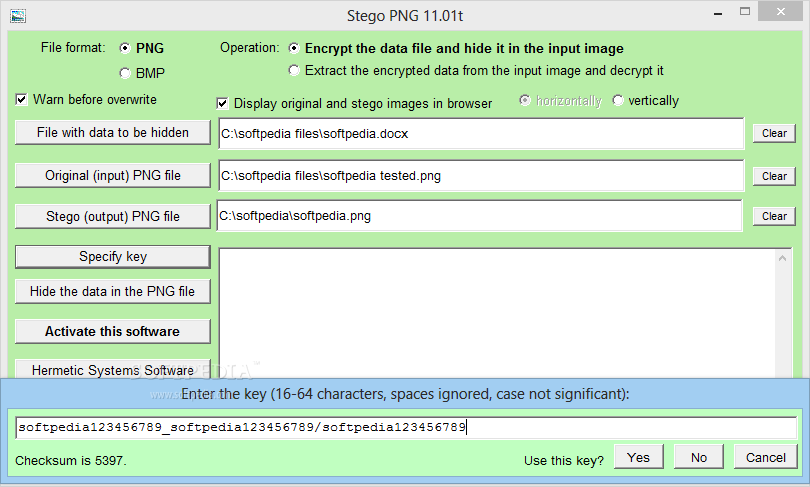
Task: Cancel the key entry dialog
Action: [x=766, y=457]
